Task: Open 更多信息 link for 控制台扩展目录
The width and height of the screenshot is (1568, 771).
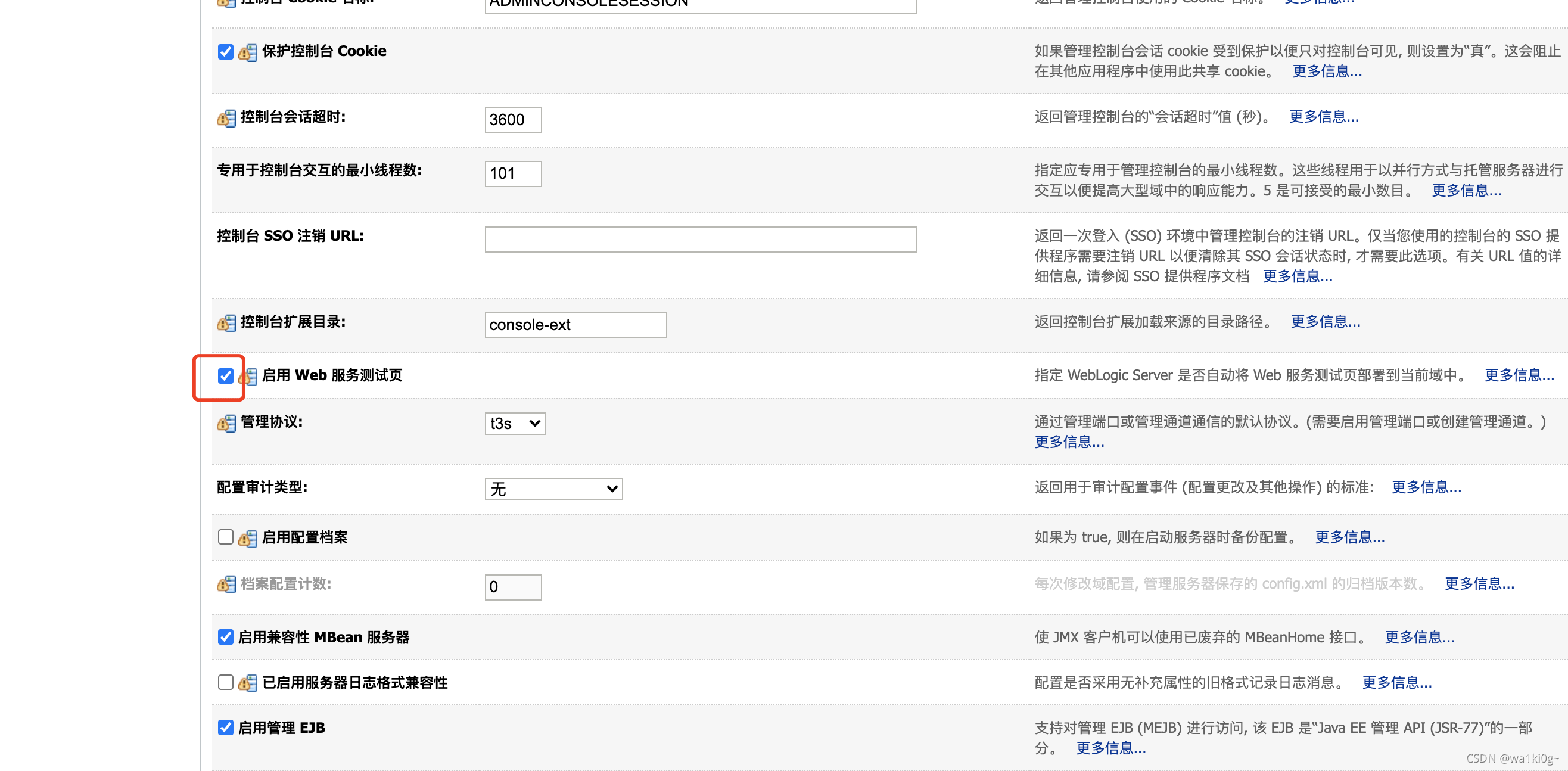Action: (1326, 322)
